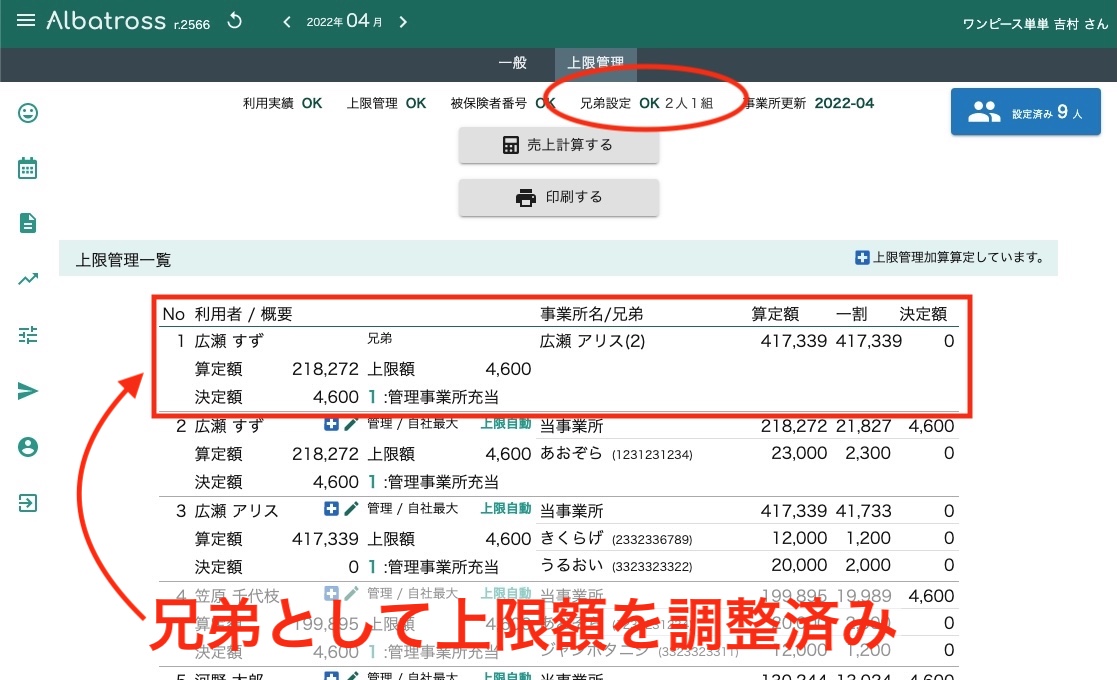The image size is (1117, 680).
Task: Open the hamburger menu next to Albatross logo
Action: pyautogui.click(x=26, y=21)
